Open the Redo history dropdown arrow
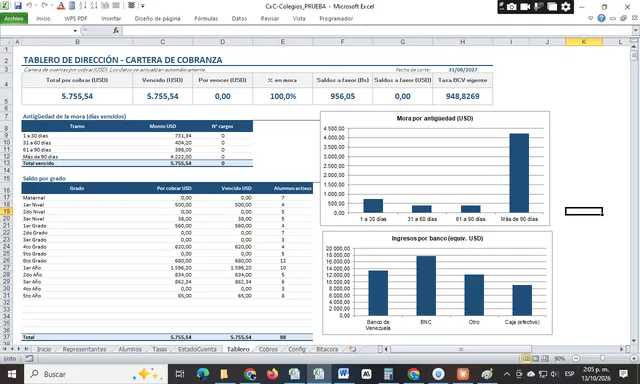The width and height of the screenshot is (640, 384). tap(52, 6)
